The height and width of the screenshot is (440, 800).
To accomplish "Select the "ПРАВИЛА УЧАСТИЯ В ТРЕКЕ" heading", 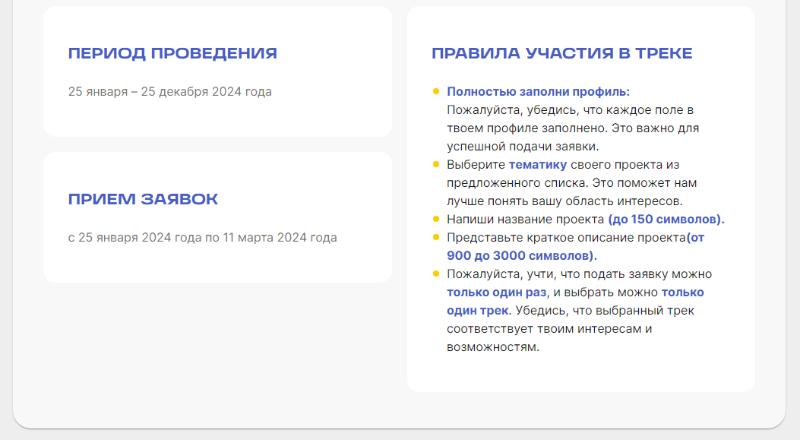I will click(x=561, y=54).
